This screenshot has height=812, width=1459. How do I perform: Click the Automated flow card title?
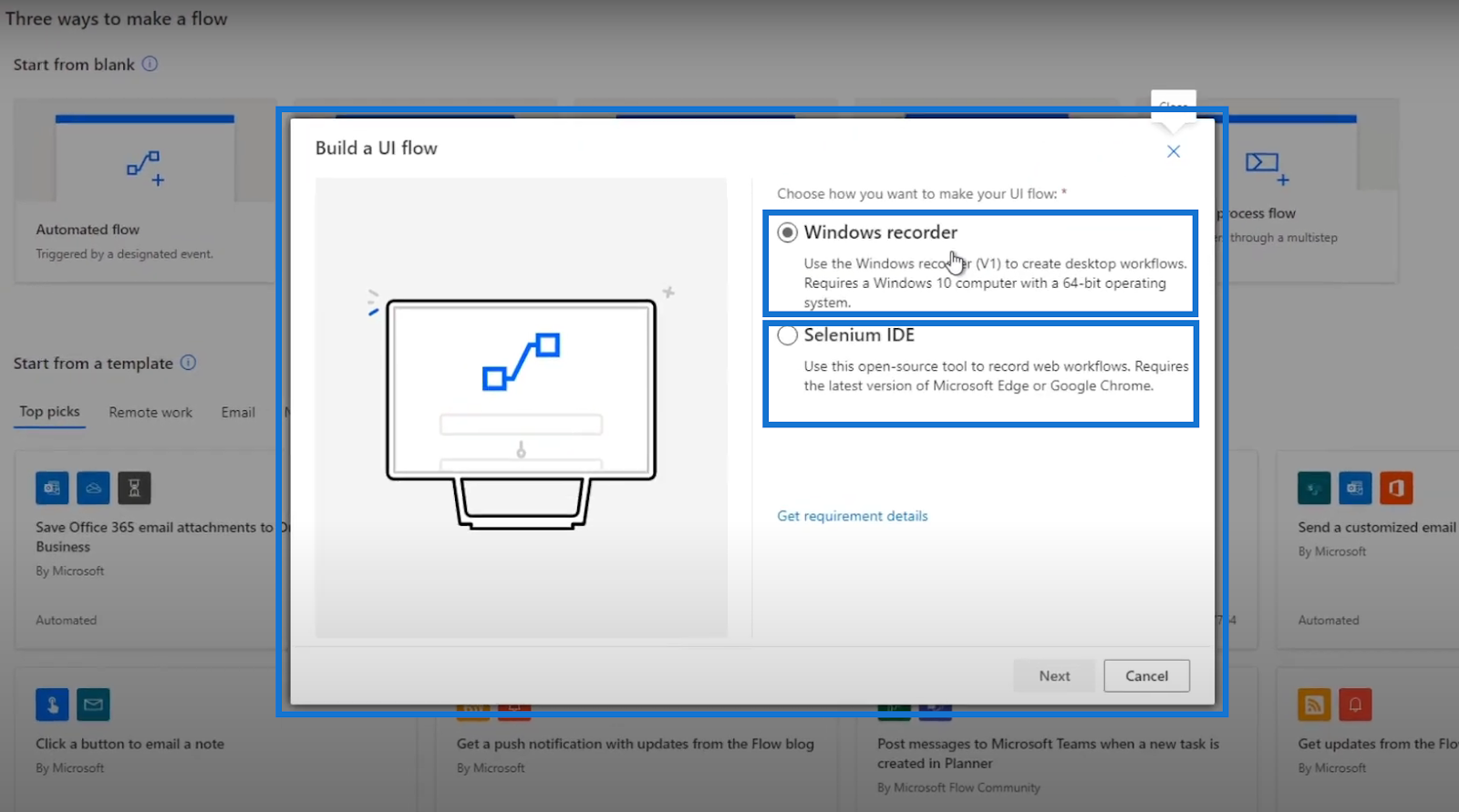(x=88, y=230)
